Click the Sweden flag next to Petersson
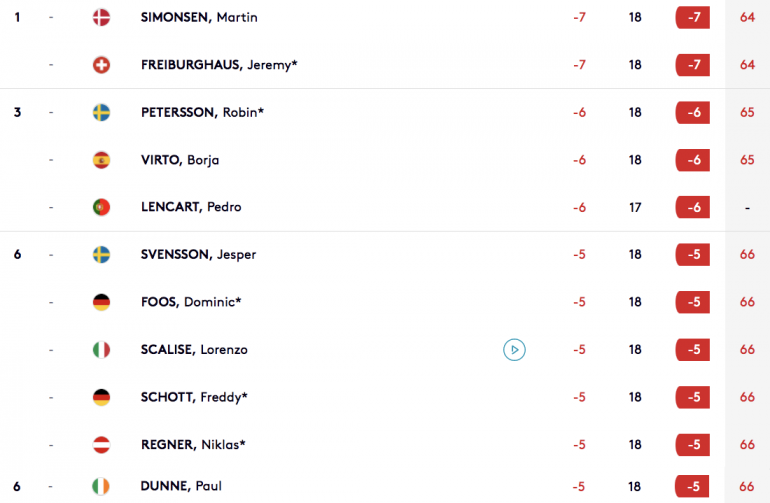This screenshot has width=770, height=503. click(102, 112)
